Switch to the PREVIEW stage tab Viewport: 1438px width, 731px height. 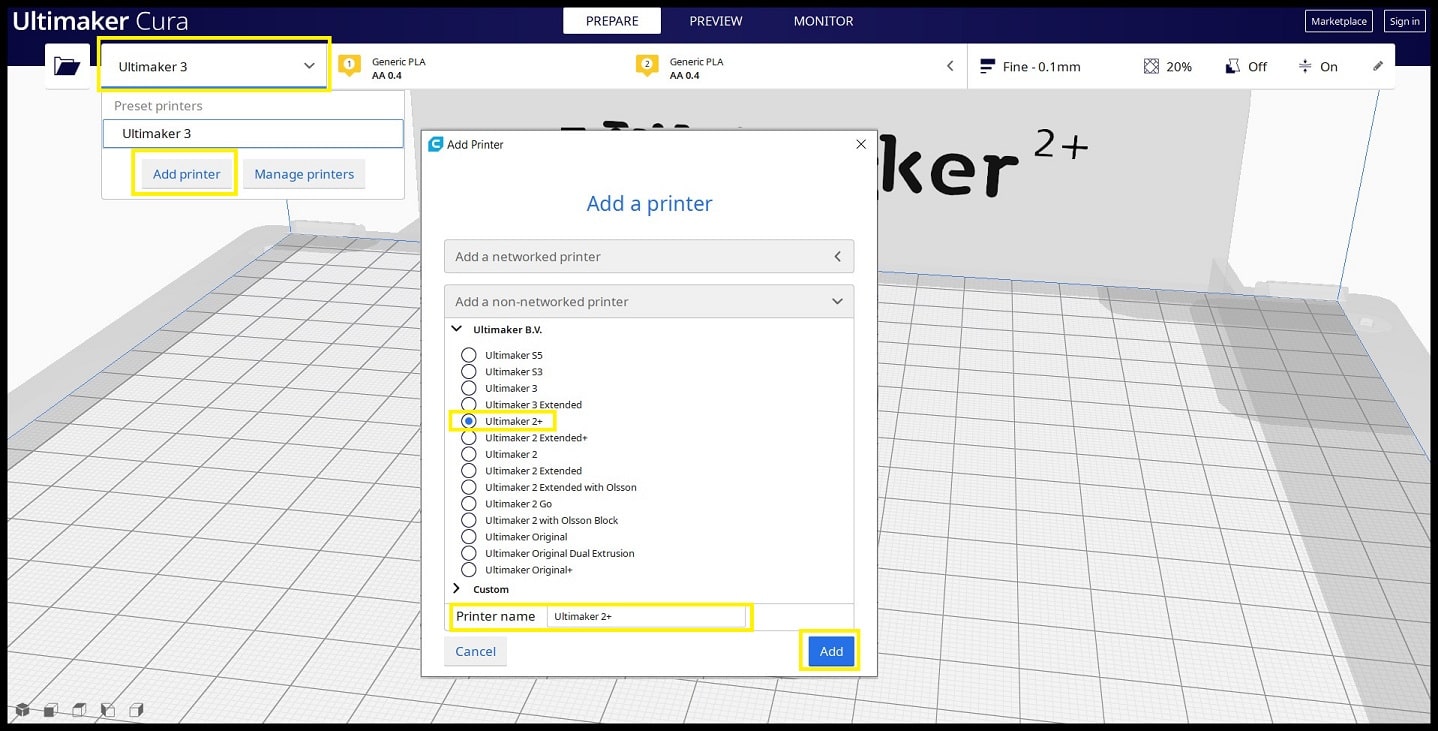716,21
